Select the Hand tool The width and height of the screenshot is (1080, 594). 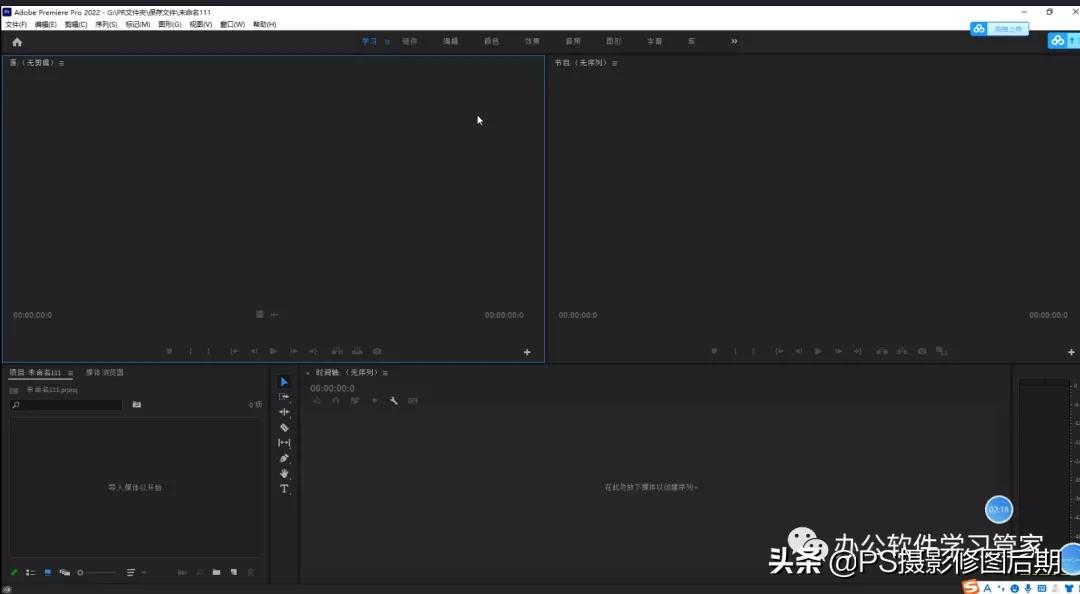click(284, 473)
